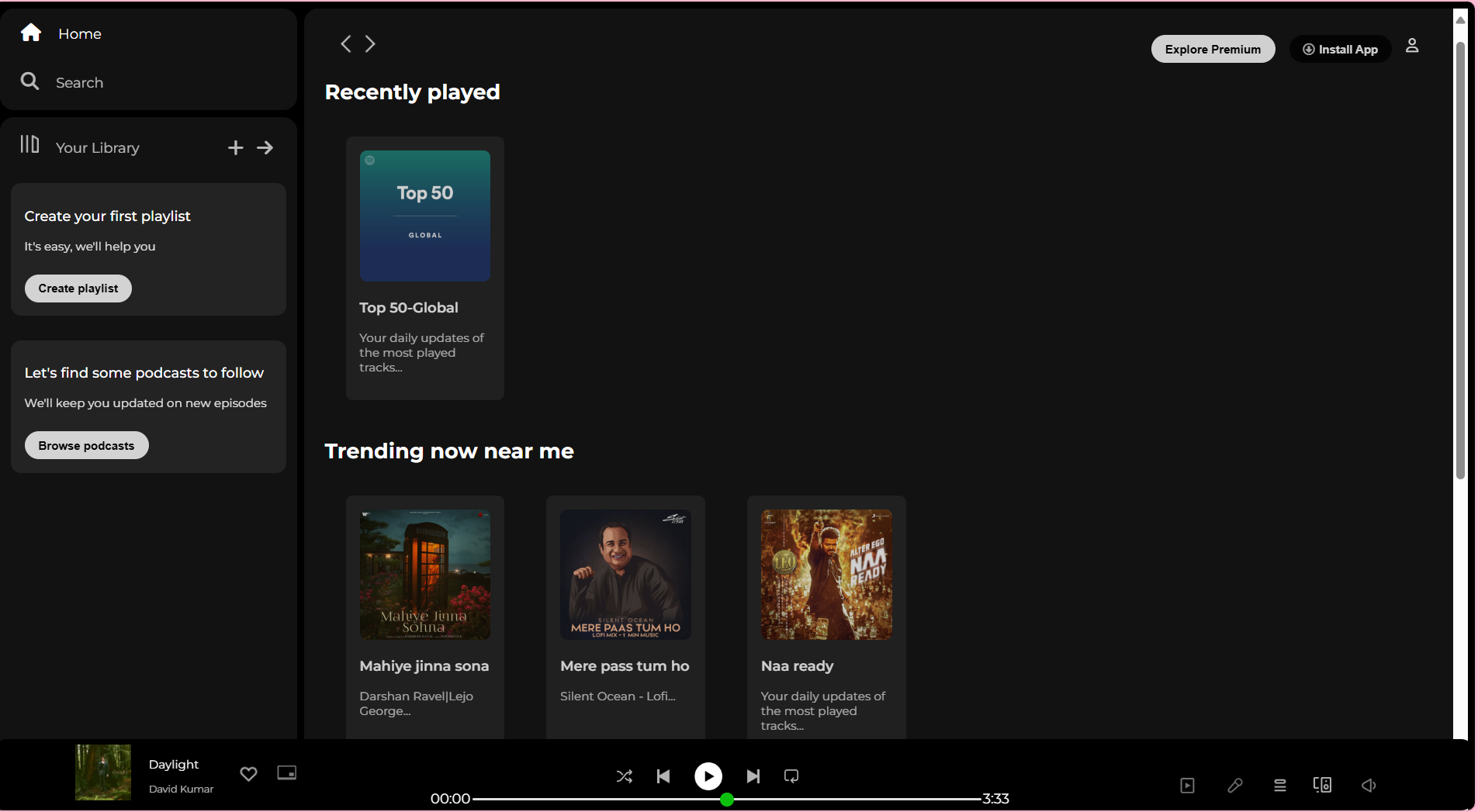Screen dimensions: 1478x812
Task: Enable shuffle playback
Action: (624, 776)
